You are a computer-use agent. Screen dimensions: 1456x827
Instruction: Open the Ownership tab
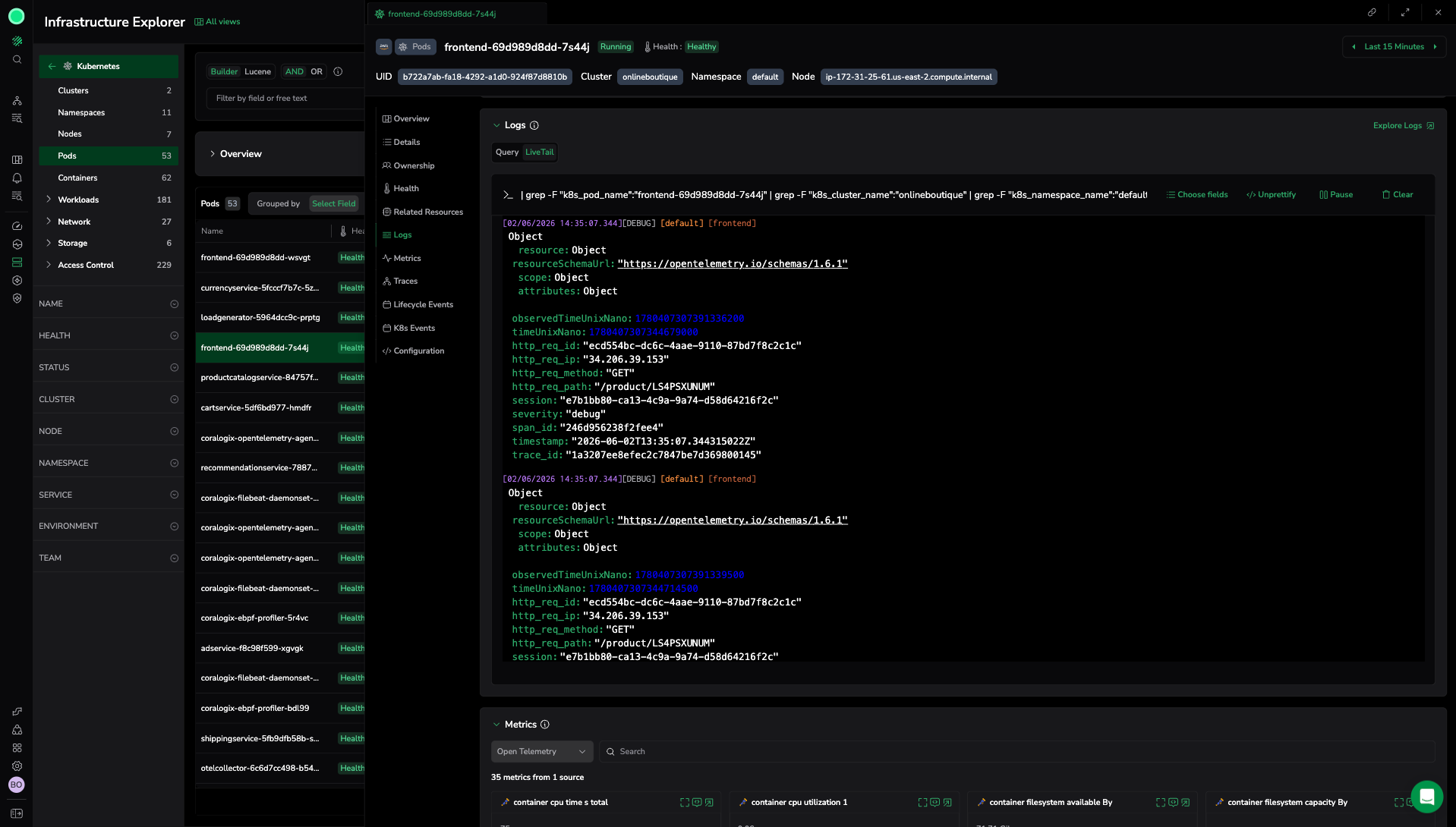tap(408, 166)
